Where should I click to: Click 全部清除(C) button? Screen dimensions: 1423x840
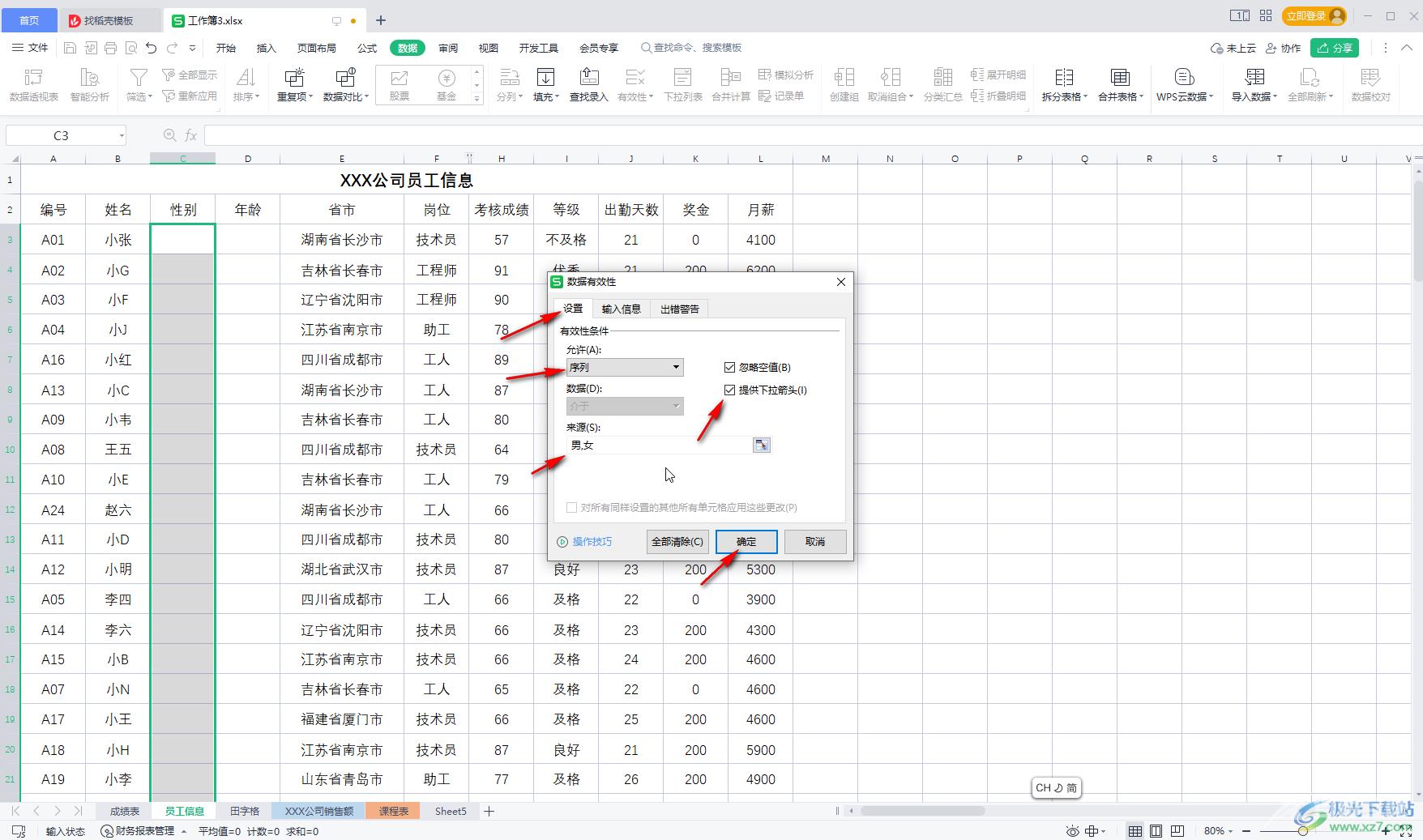tap(677, 542)
